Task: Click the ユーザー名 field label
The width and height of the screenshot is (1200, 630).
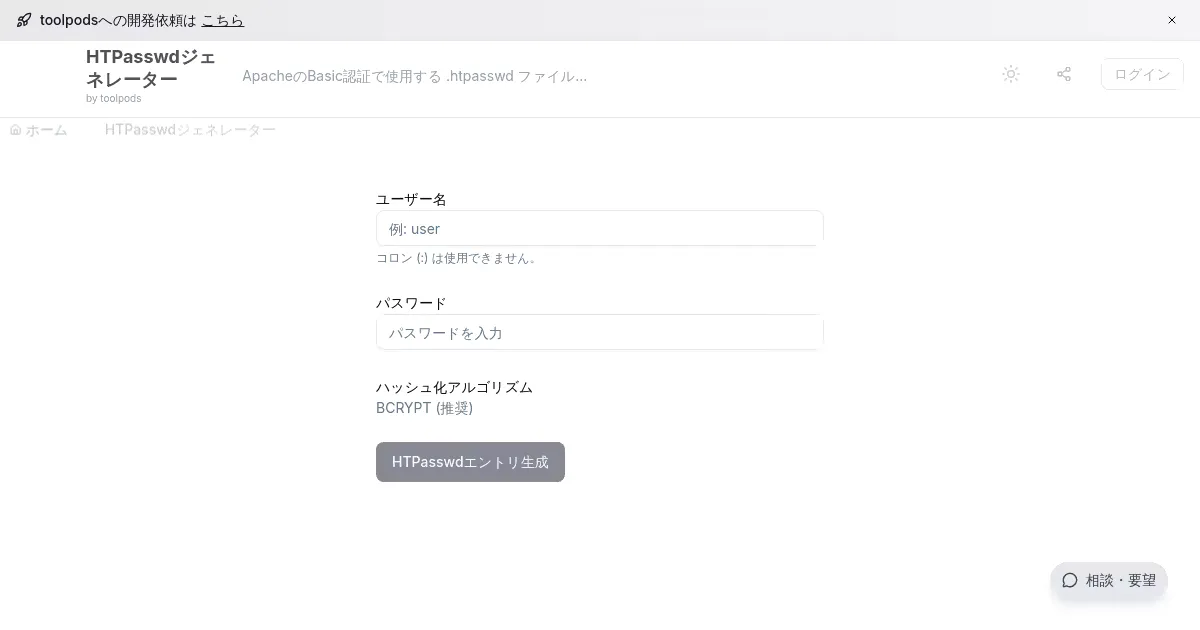Action: tap(411, 199)
